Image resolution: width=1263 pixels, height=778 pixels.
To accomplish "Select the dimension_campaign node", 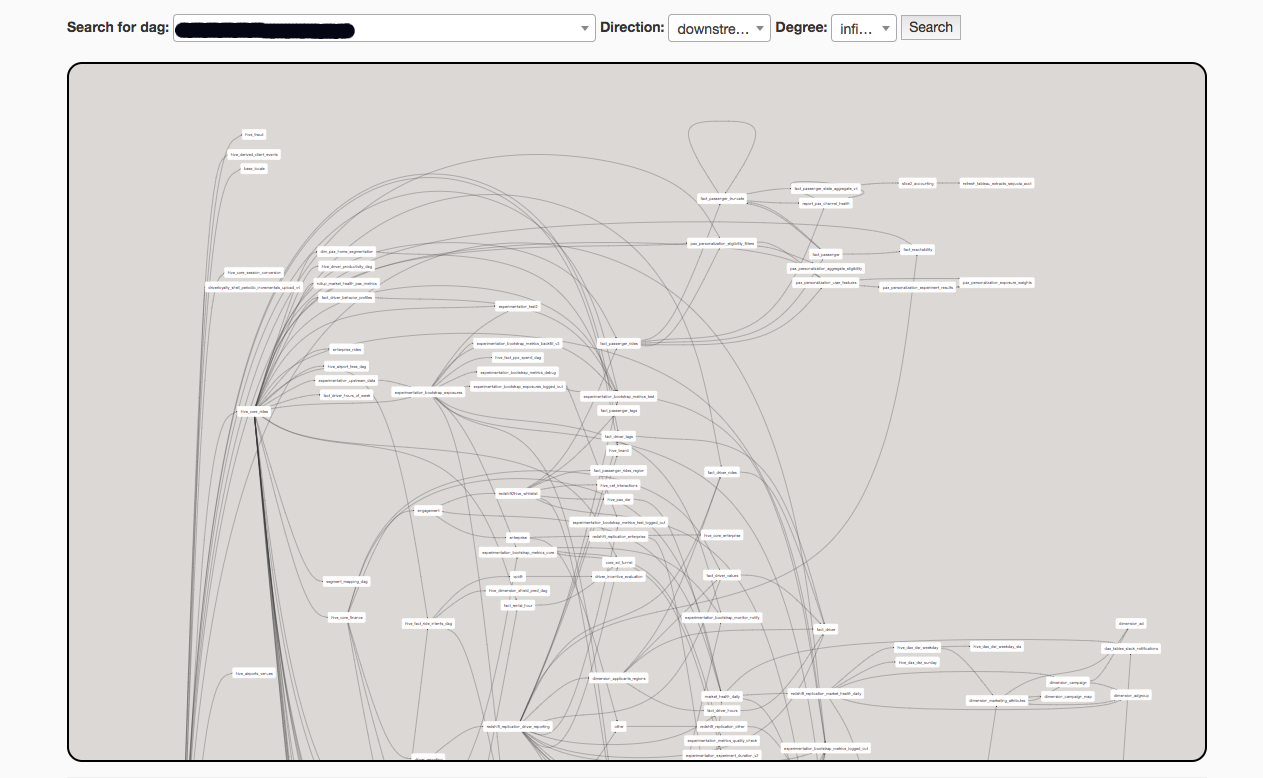I will (x=1067, y=682).
